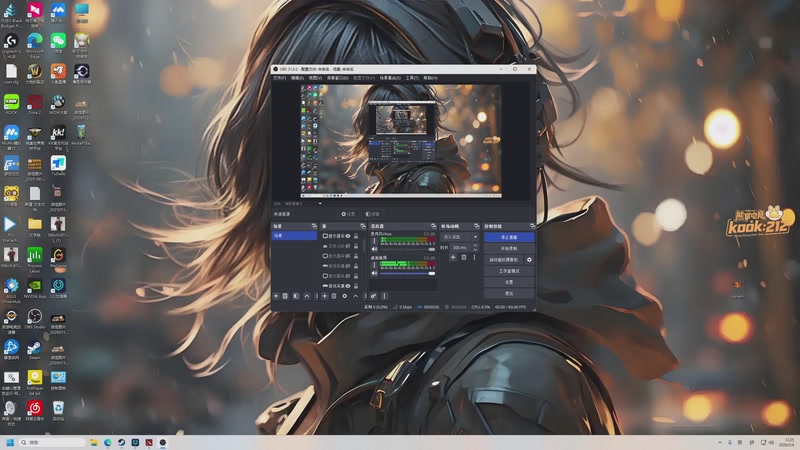The image size is (800, 450).
Task: Add a transition with the plus icon
Action: 453,257
